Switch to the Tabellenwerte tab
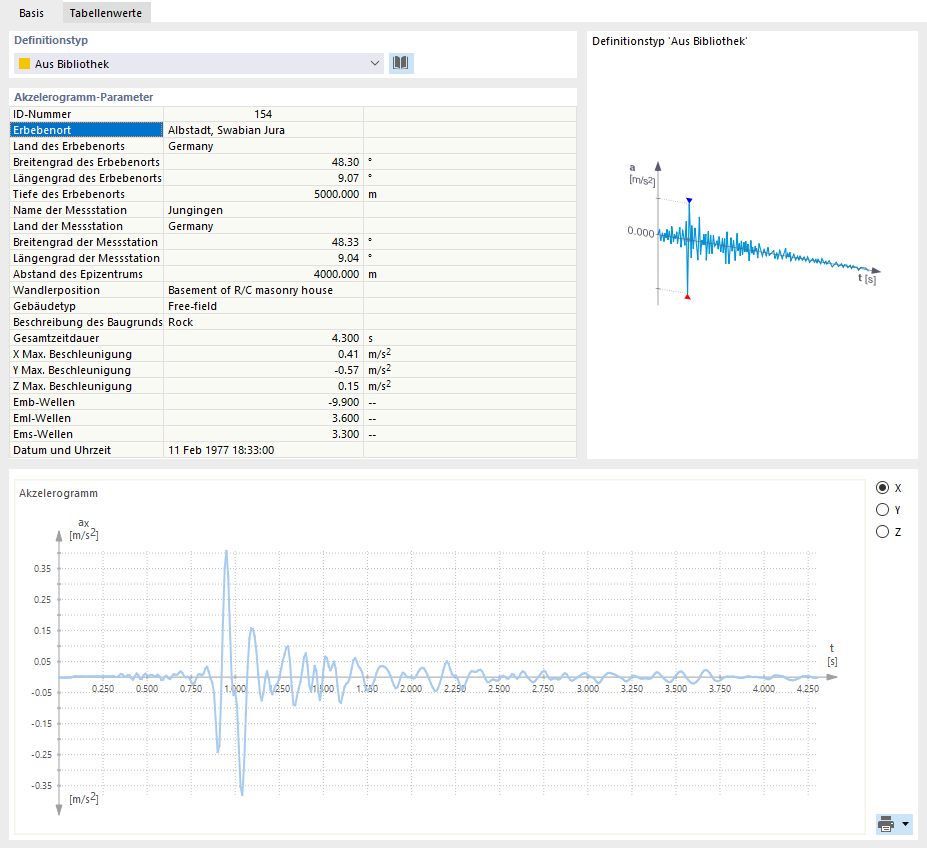Viewport: 927px width, 848px height. [x=106, y=13]
